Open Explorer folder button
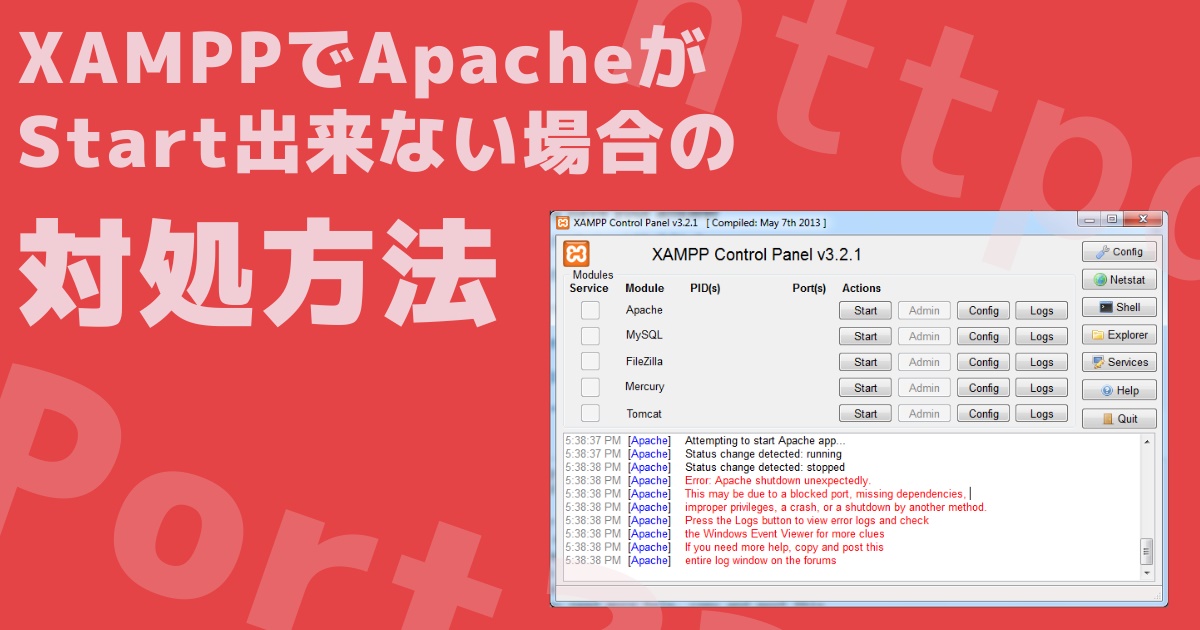Image resolution: width=1200 pixels, height=630 pixels. tap(1119, 335)
